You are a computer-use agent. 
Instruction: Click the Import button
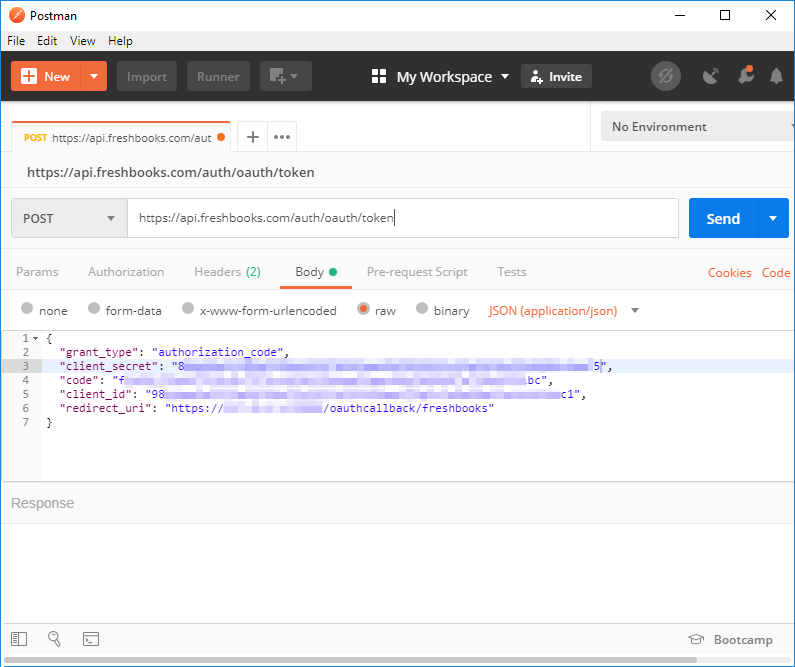click(x=147, y=76)
